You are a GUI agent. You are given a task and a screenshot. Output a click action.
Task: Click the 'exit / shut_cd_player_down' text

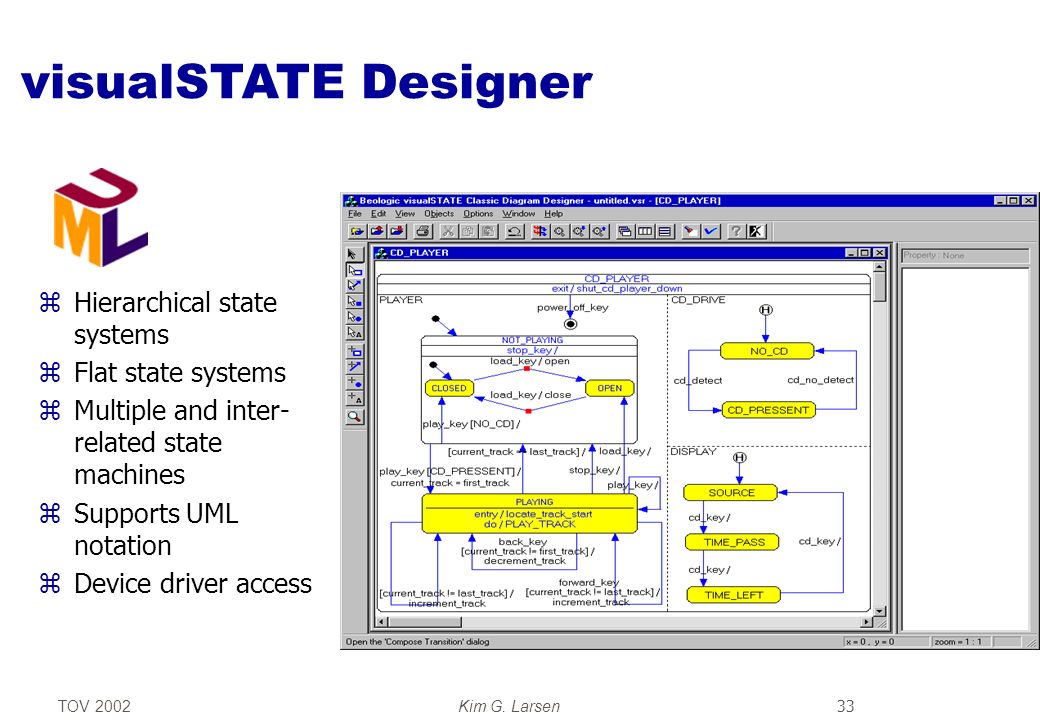point(617,288)
